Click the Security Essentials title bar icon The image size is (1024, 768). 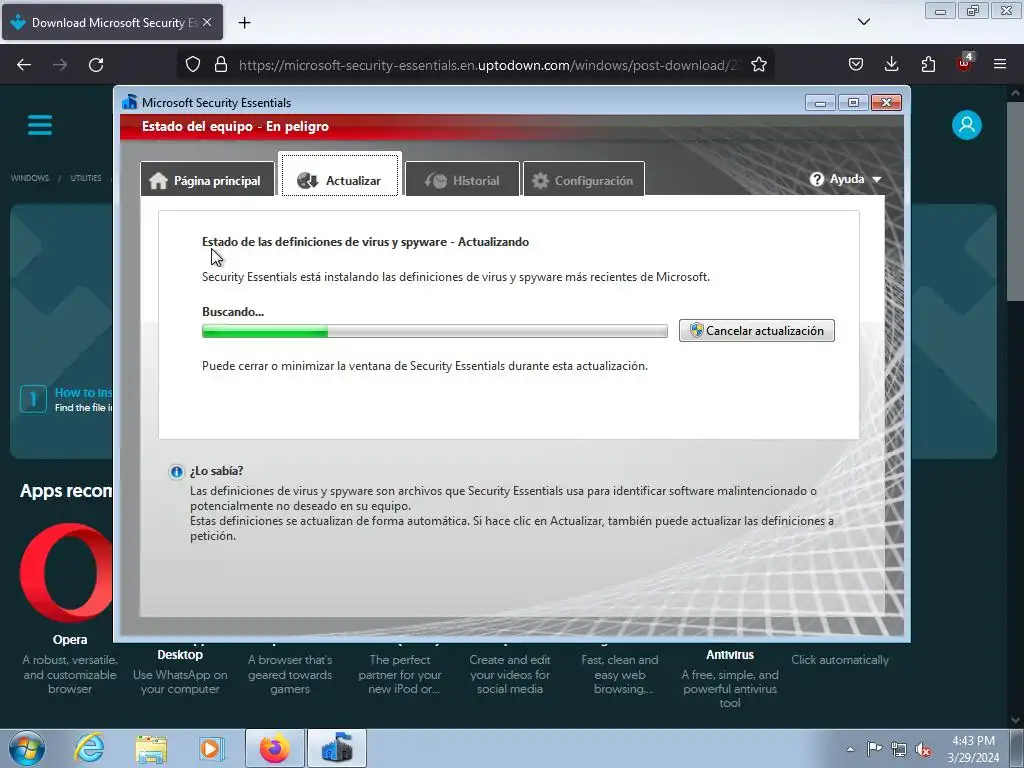(130, 102)
